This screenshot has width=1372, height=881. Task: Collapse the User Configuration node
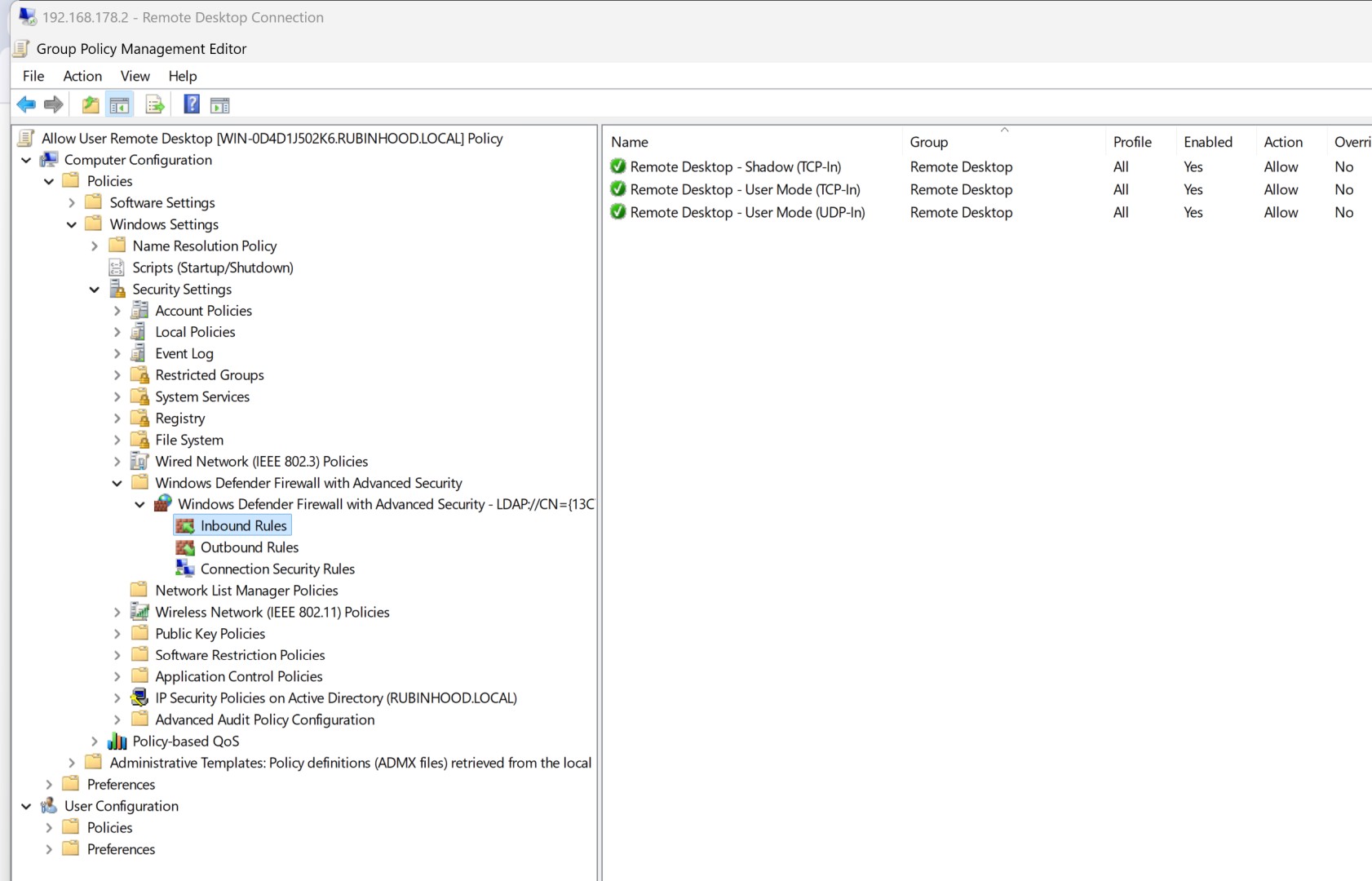tap(26, 806)
